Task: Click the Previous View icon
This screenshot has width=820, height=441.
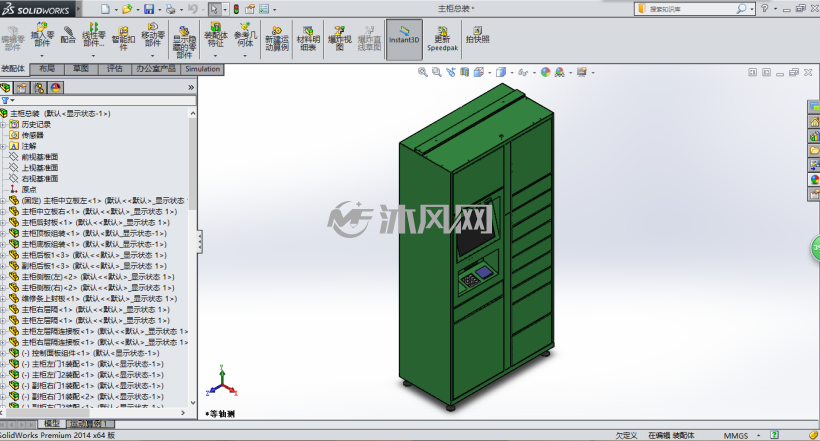Action: tap(451, 72)
